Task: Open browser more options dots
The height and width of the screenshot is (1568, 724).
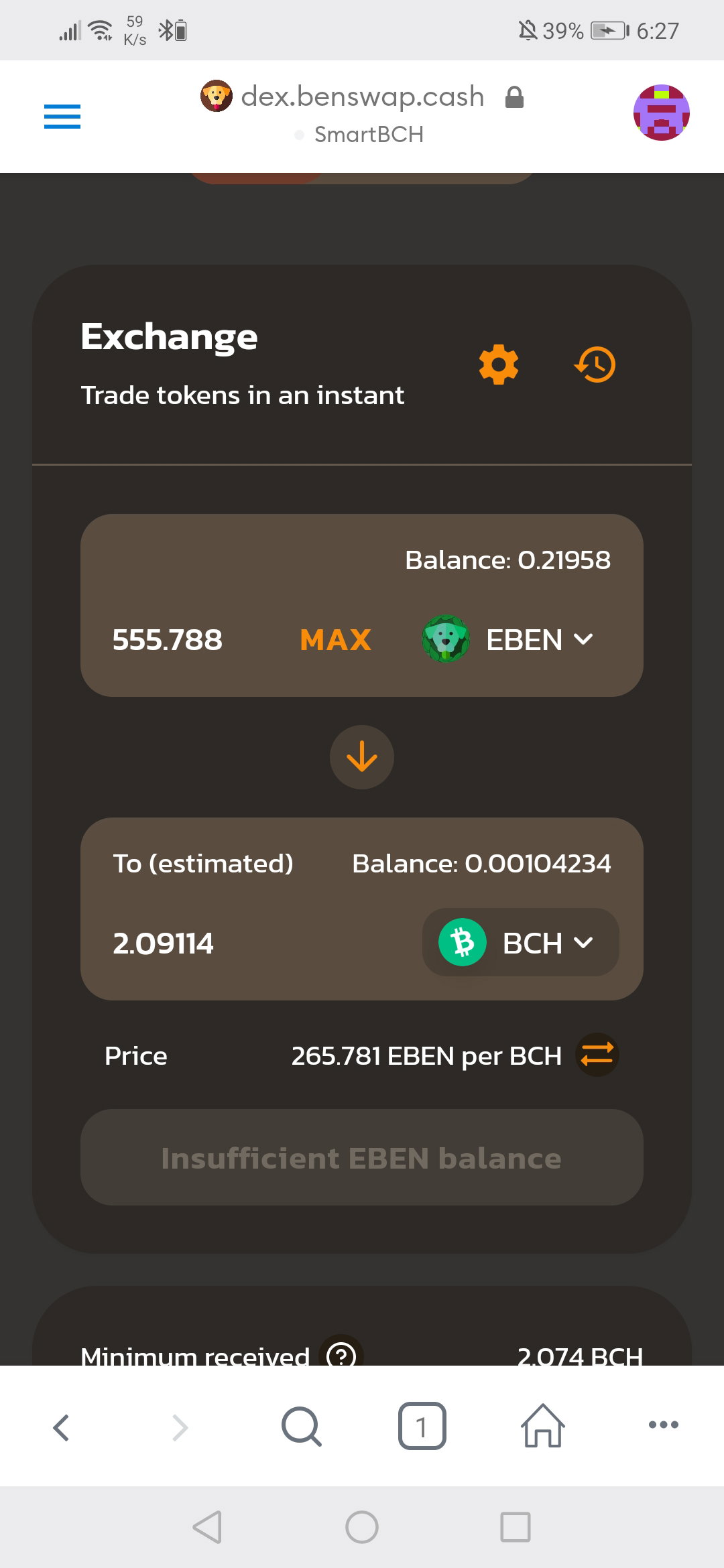Action: pyautogui.click(x=664, y=1425)
